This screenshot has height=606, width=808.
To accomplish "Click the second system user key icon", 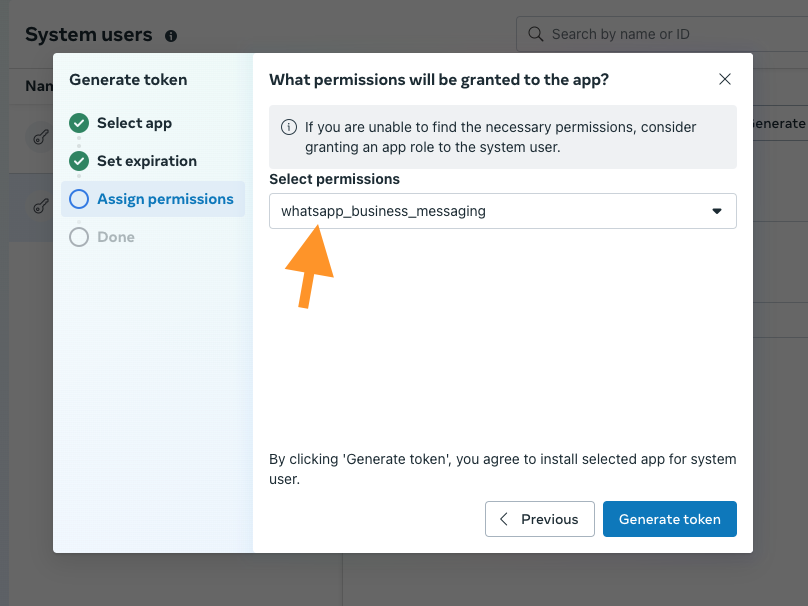I will [x=41, y=207].
